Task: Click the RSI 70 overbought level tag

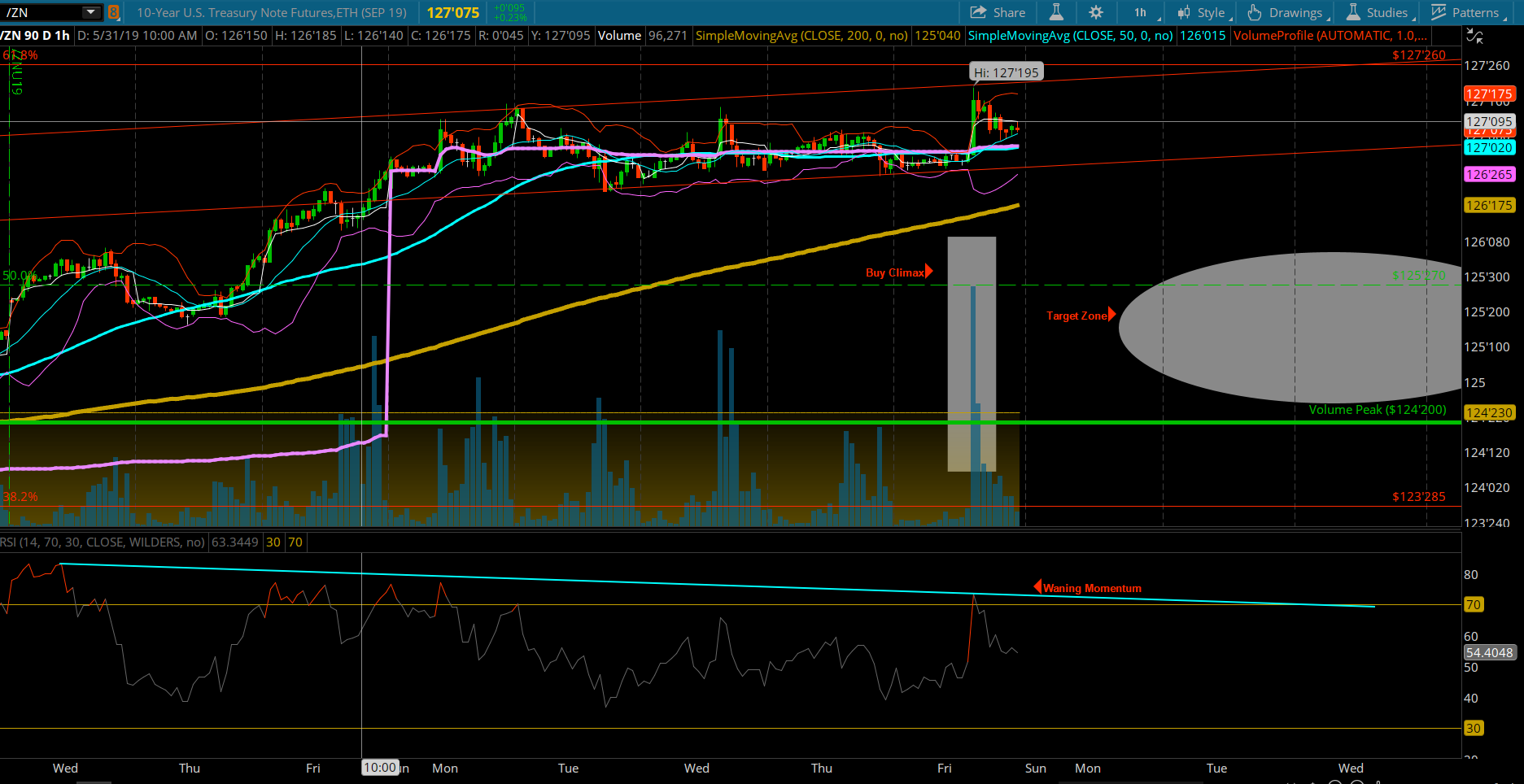Action: coord(1474,604)
